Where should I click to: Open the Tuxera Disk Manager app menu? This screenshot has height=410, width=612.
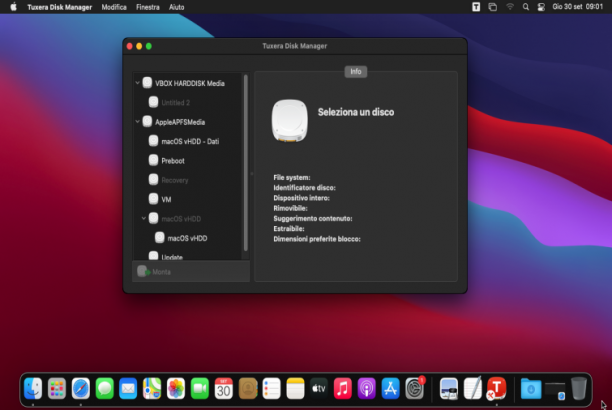pyautogui.click(x=60, y=7)
